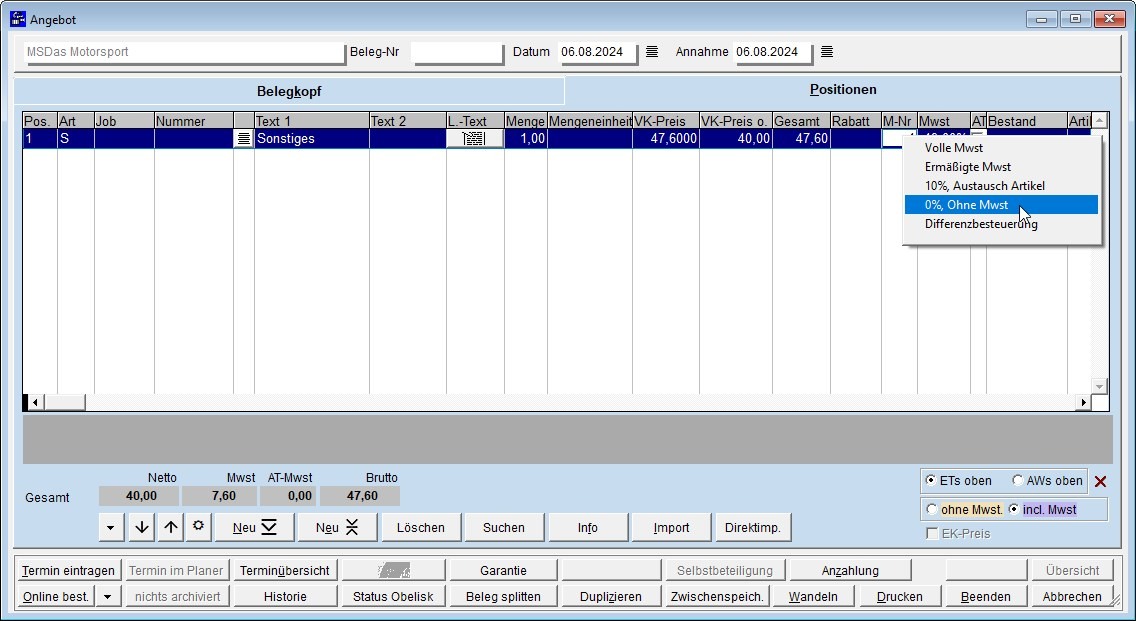The height and width of the screenshot is (621, 1136).
Task: Click the M-Nr cell dropdown in row 1
Action: click(x=898, y=138)
